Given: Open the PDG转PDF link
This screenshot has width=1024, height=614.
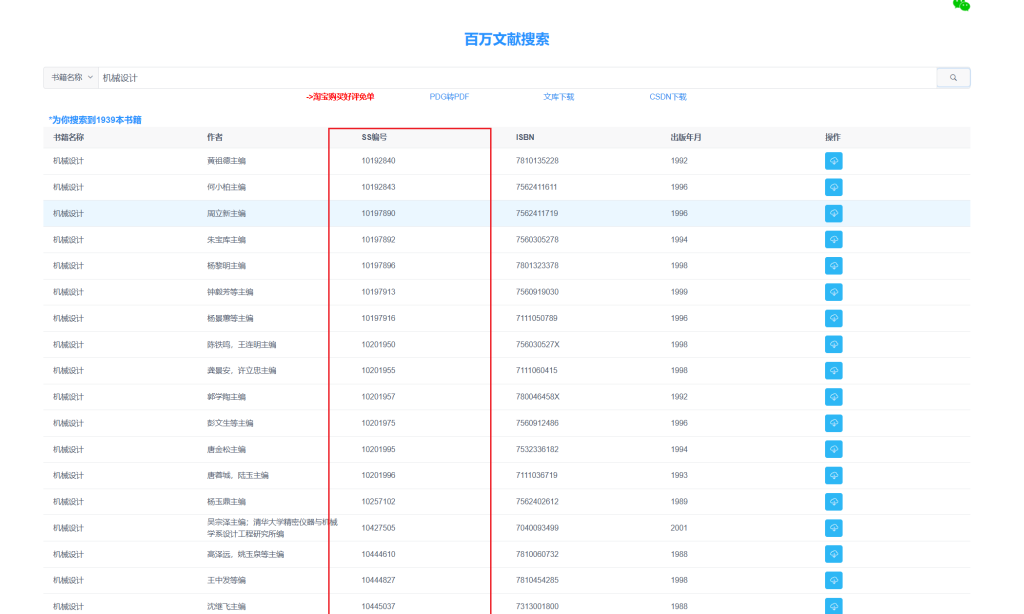Looking at the screenshot, I should 449,97.
